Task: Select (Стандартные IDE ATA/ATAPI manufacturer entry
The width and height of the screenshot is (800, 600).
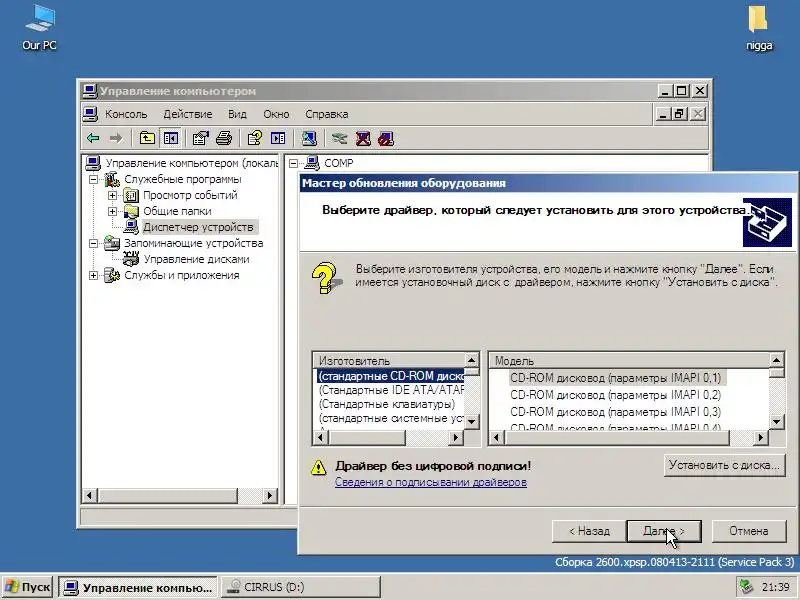Action: pos(390,390)
